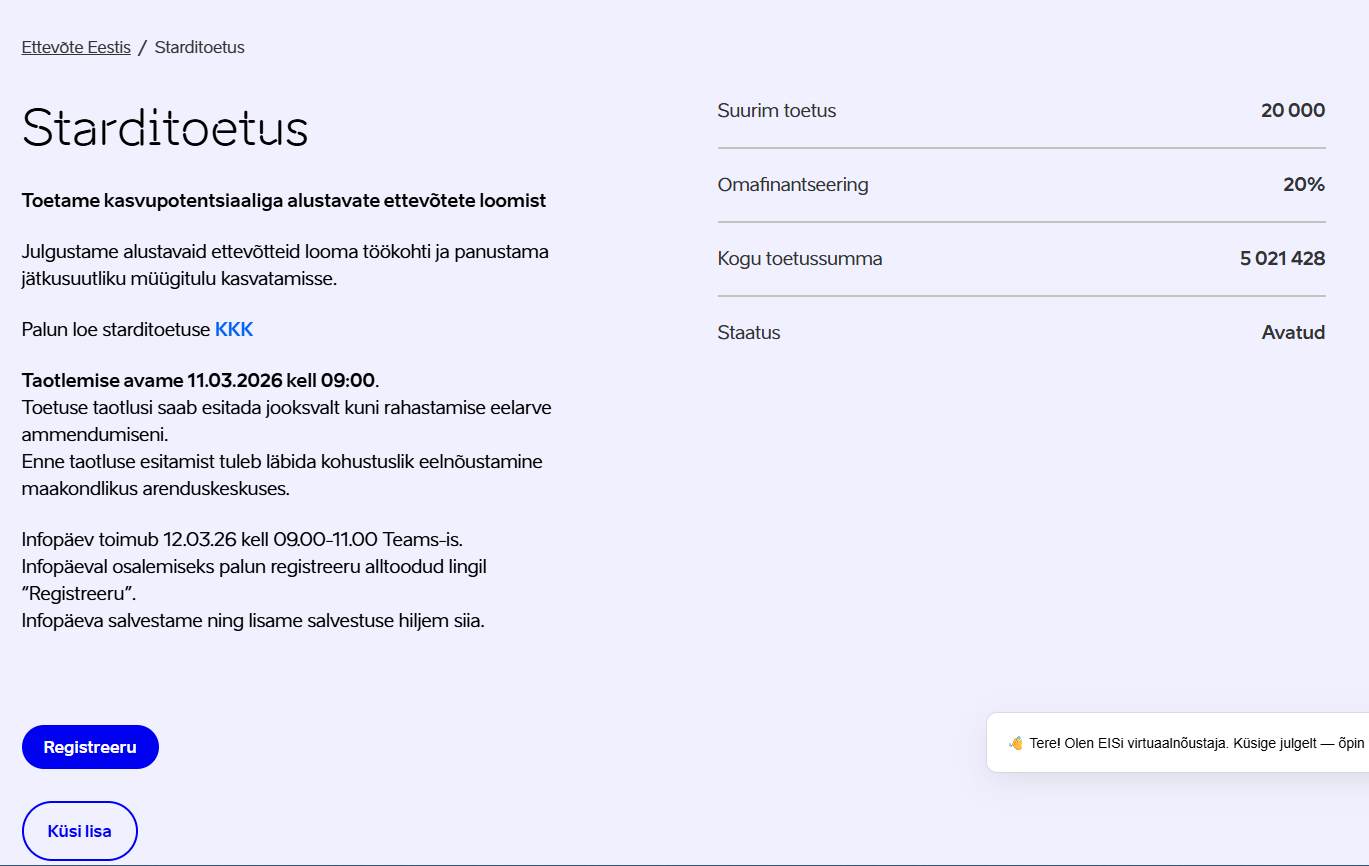
Task: Click the Starditoetus breadcrumb item
Action: click(199, 47)
